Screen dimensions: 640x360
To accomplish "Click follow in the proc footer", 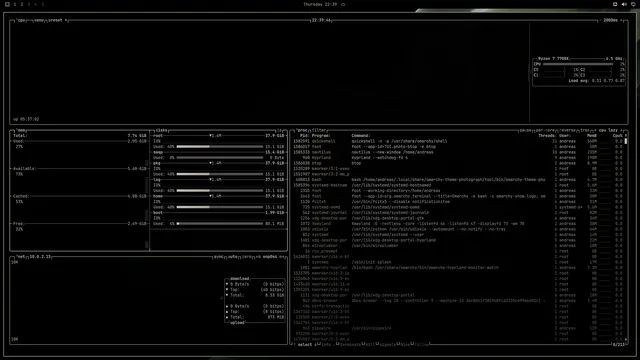I will [x=422, y=344].
